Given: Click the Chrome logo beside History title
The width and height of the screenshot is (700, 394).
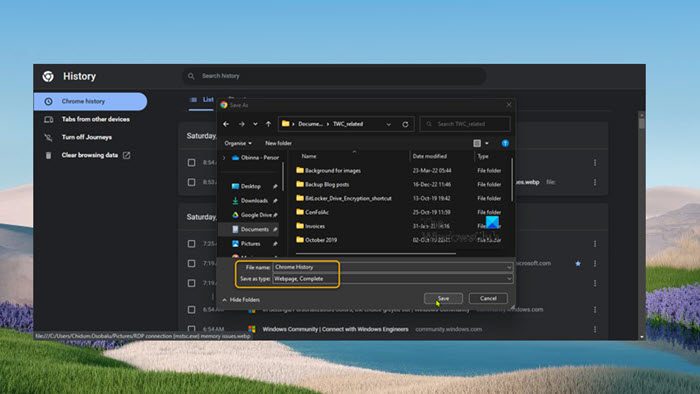Looking at the screenshot, I should (x=48, y=76).
